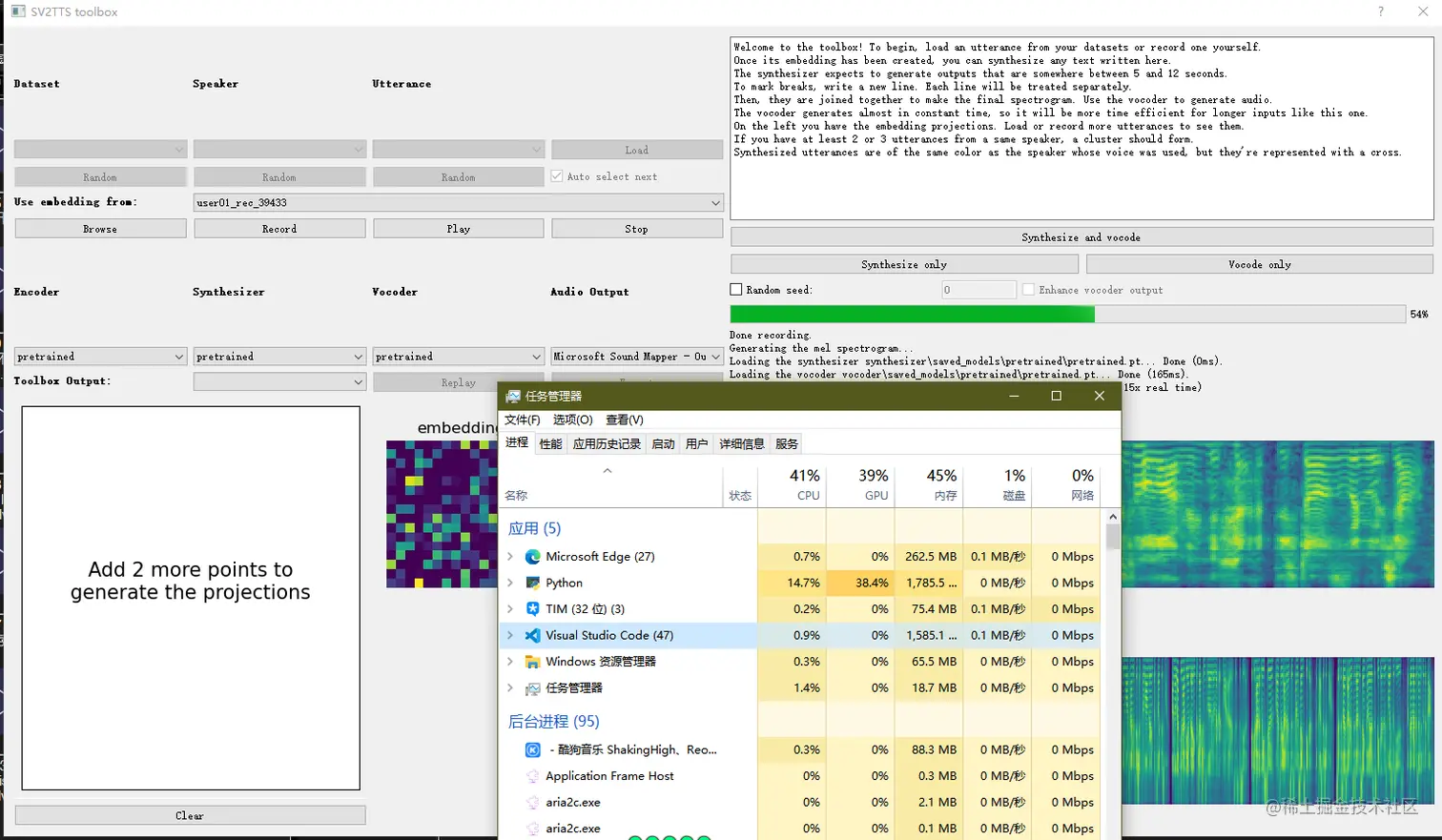Sort by the CPU column header

pyautogui.click(x=792, y=484)
